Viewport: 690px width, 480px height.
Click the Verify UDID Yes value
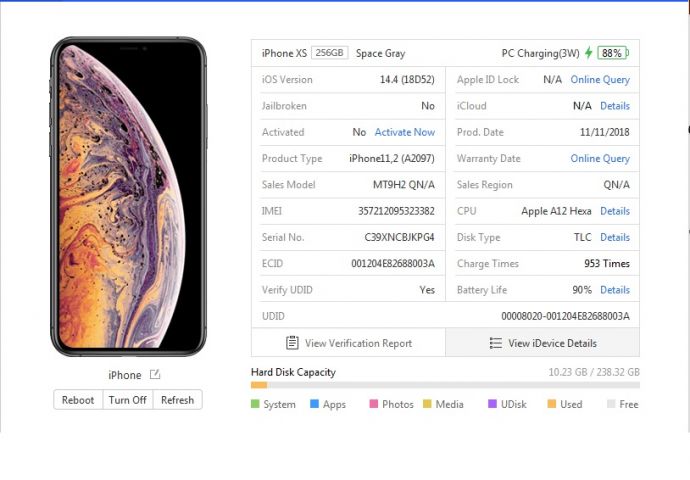tap(427, 290)
